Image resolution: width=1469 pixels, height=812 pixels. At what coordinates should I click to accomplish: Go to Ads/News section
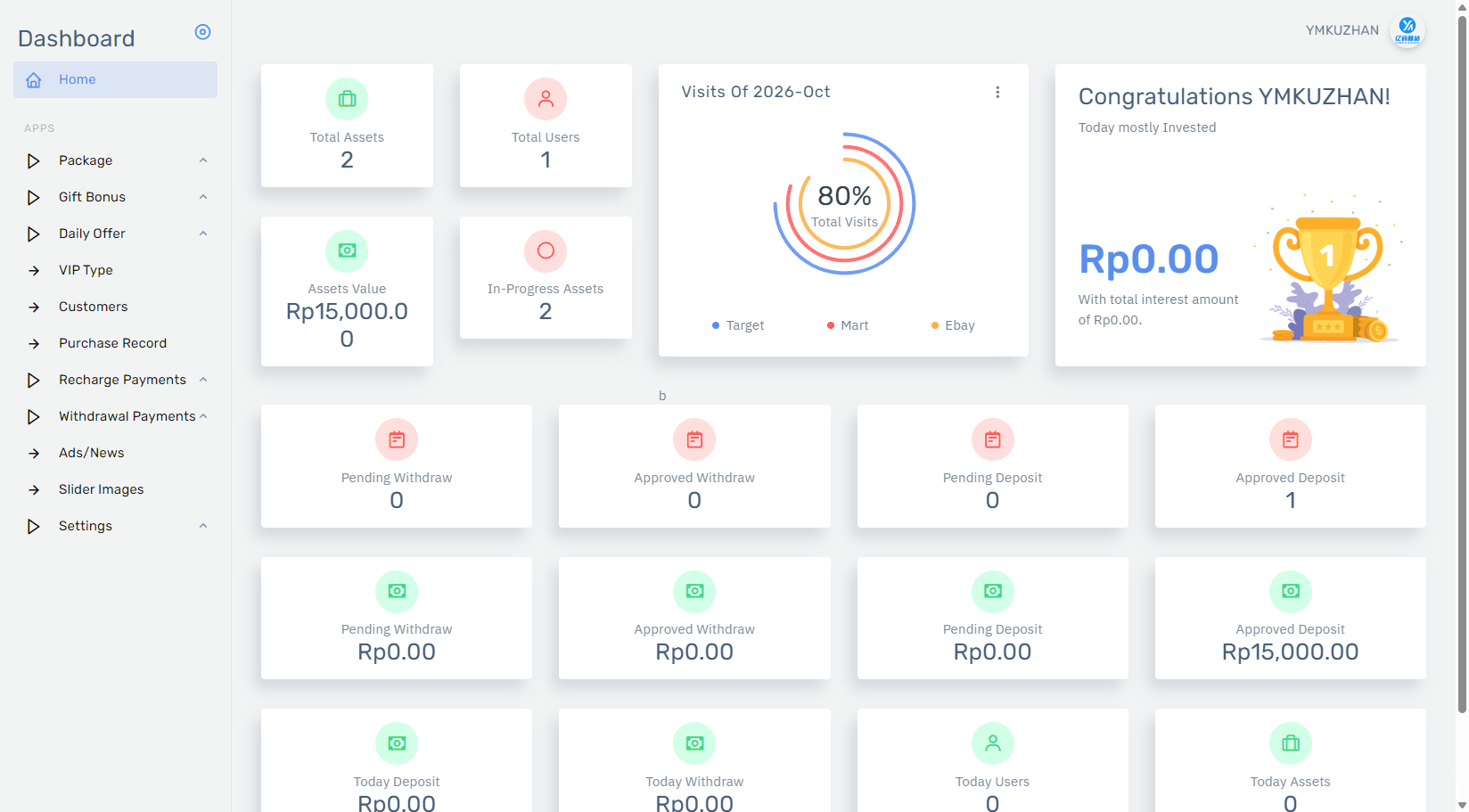(115, 453)
